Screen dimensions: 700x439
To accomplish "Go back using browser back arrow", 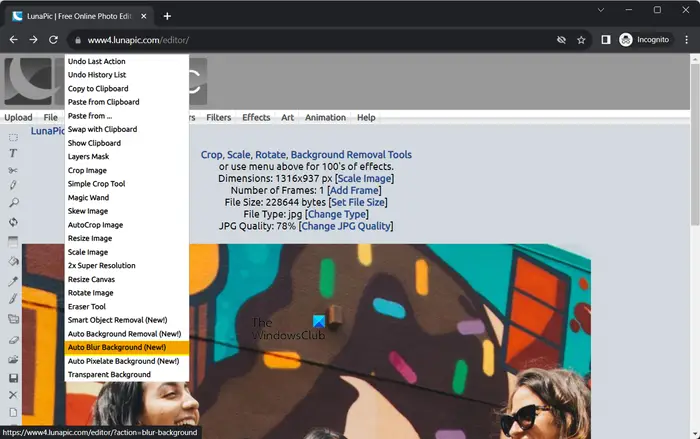I will [x=13, y=40].
